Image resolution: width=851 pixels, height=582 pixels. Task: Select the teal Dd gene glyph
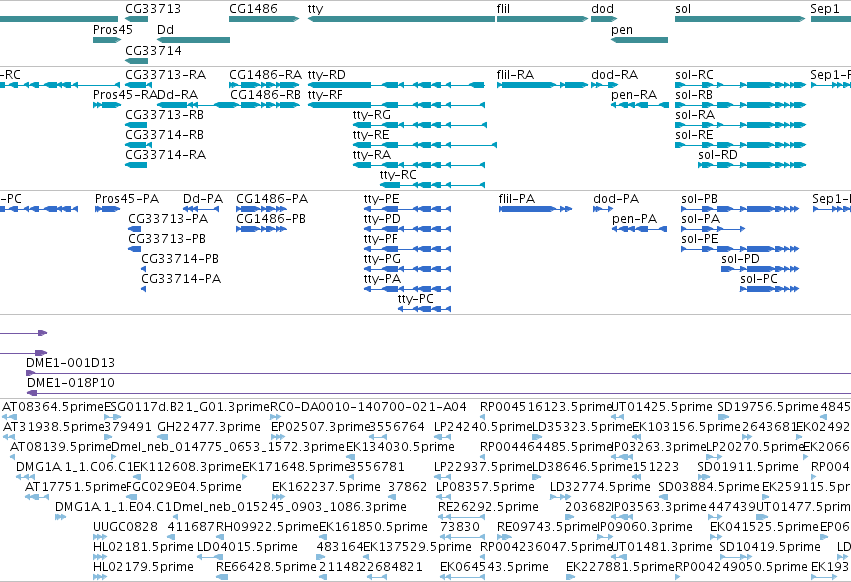pos(193,40)
